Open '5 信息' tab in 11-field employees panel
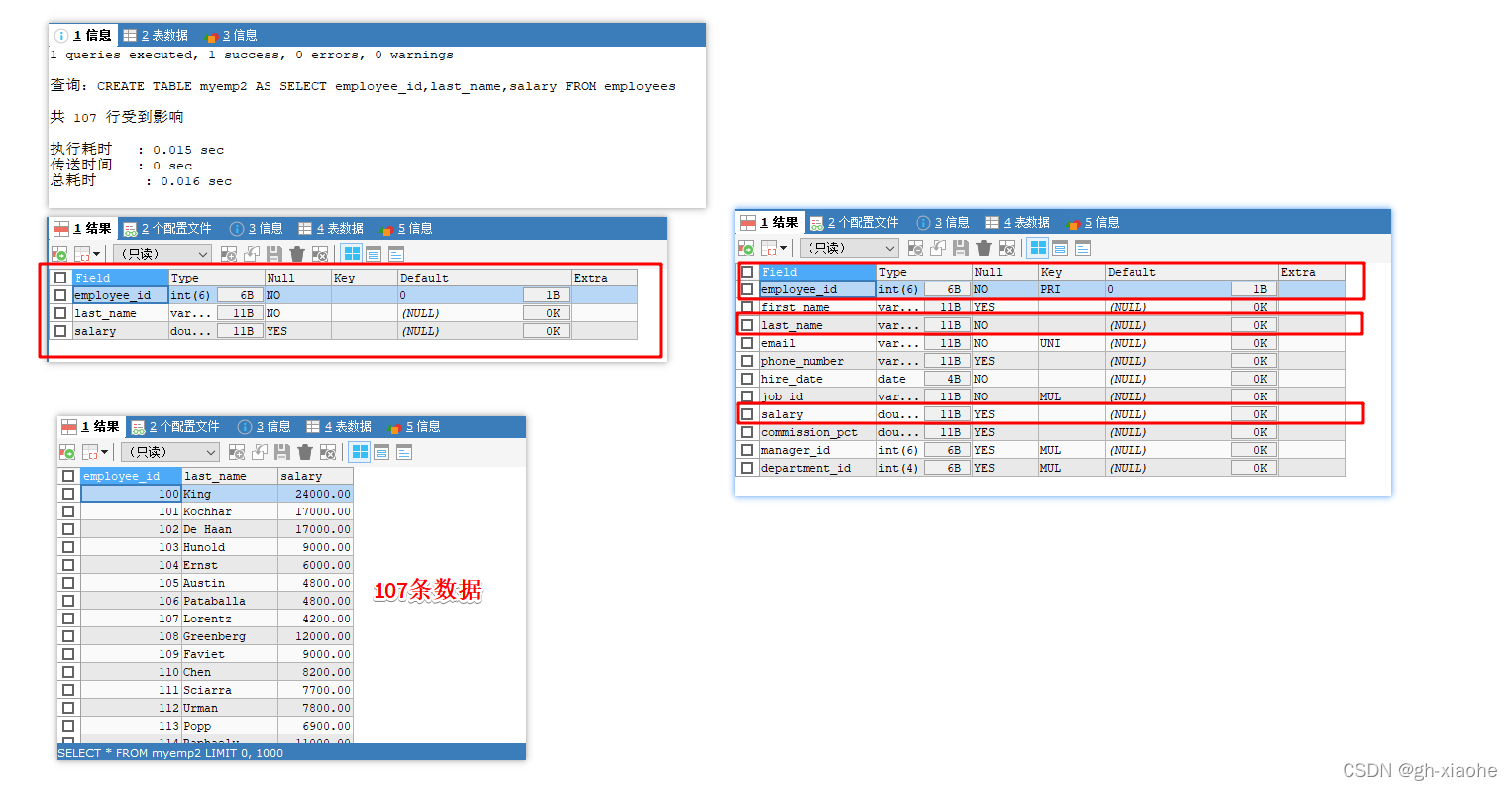The image size is (1512, 790). pos(1094,223)
